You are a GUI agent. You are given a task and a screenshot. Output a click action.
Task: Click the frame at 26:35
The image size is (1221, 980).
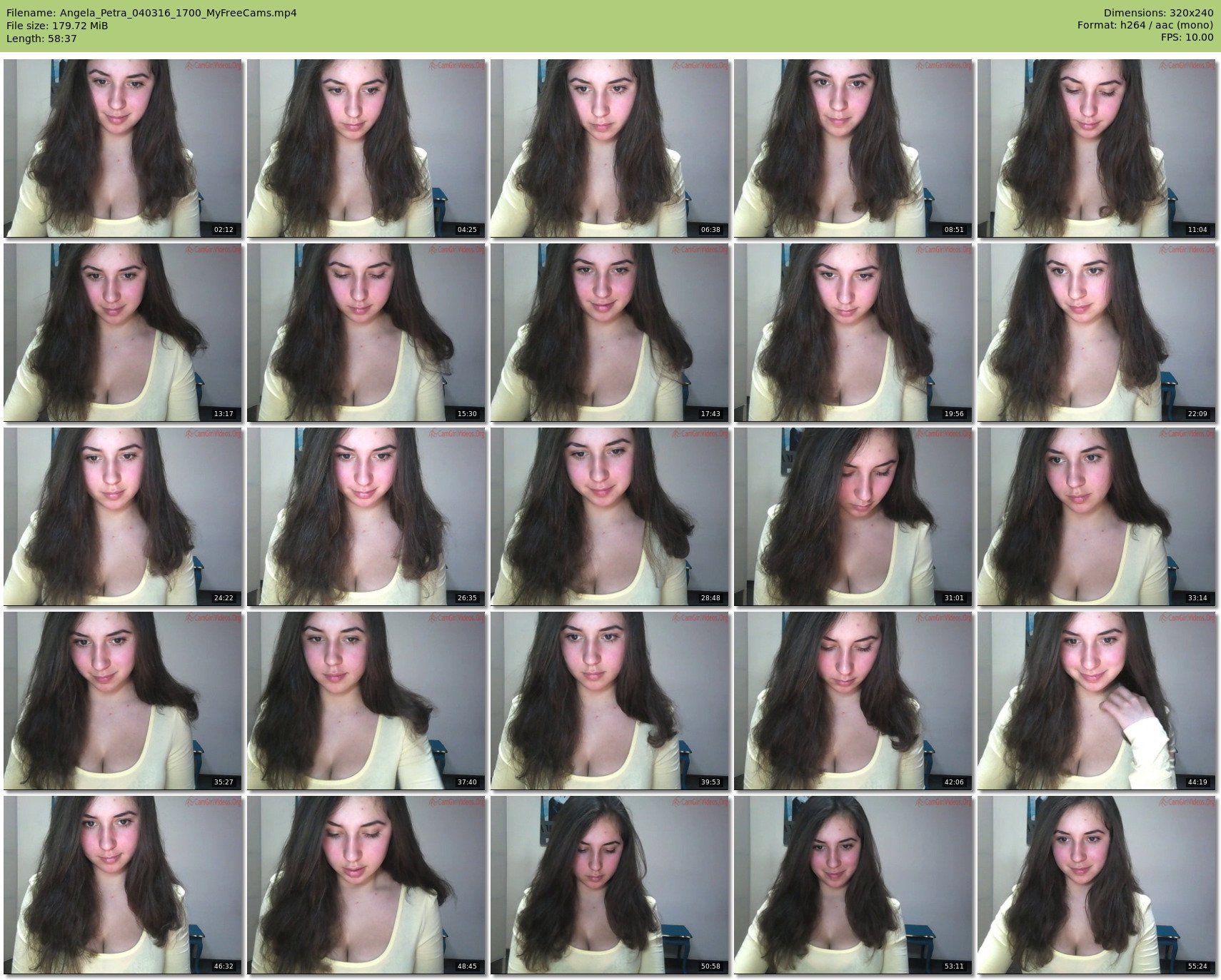click(366, 516)
